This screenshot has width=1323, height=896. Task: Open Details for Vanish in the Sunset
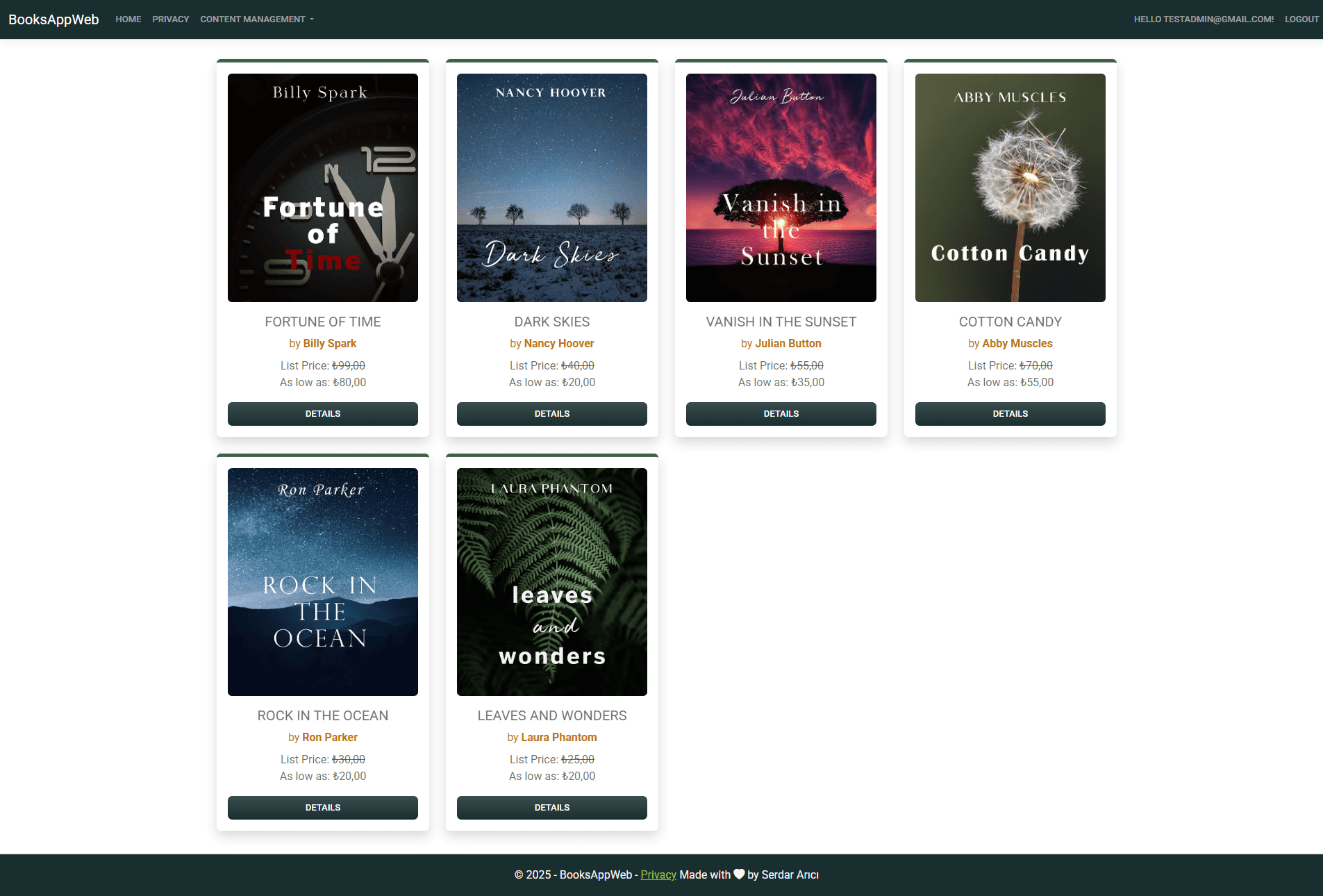(x=781, y=414)
